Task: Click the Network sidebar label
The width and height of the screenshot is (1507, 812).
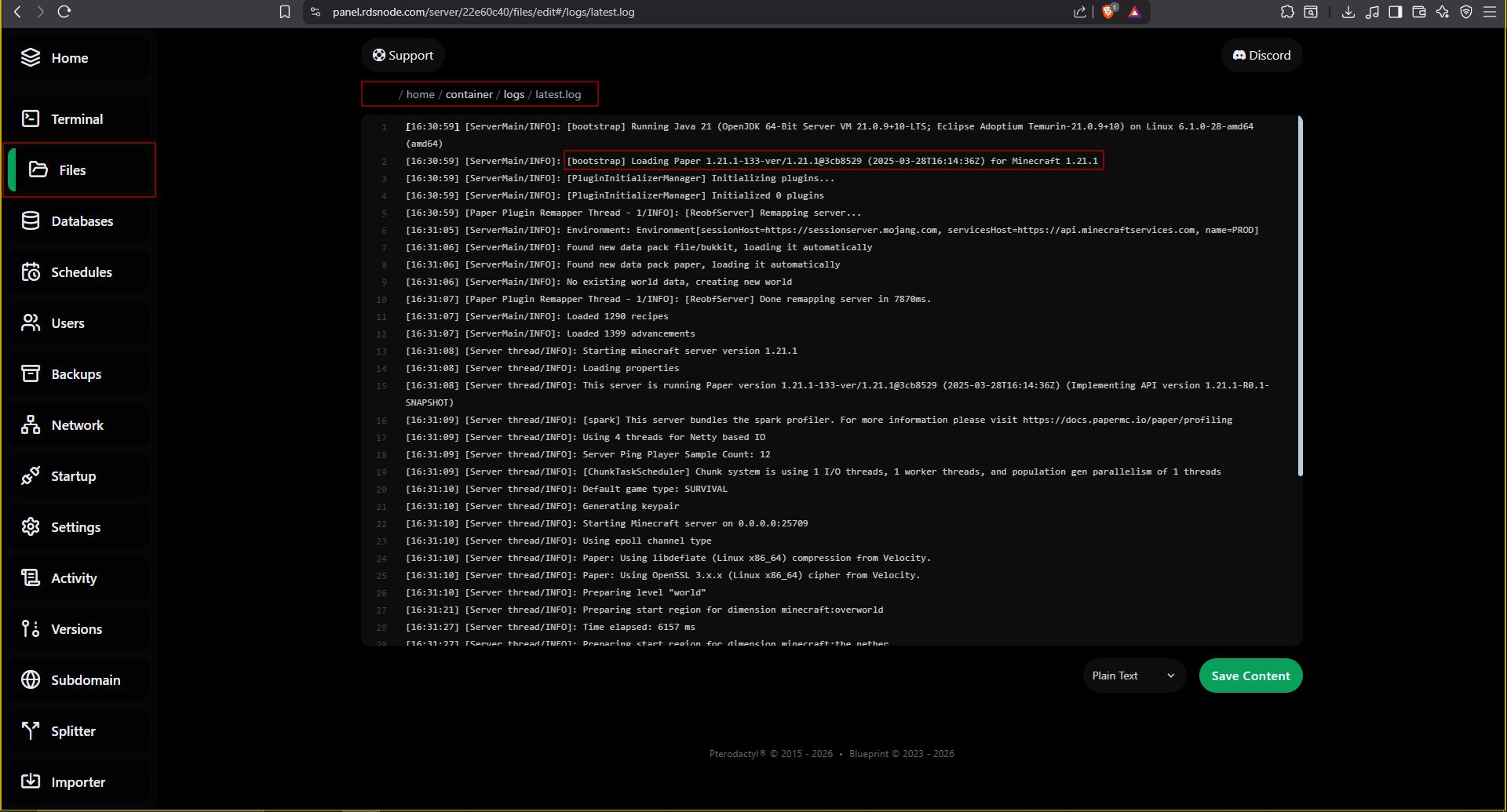Action: coord(78,425)
